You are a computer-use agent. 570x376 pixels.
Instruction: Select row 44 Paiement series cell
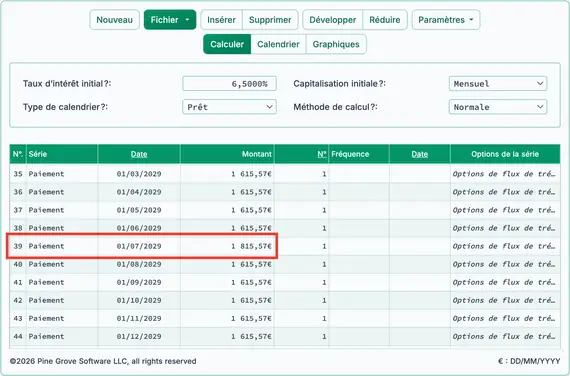click(x=62, y=337)
